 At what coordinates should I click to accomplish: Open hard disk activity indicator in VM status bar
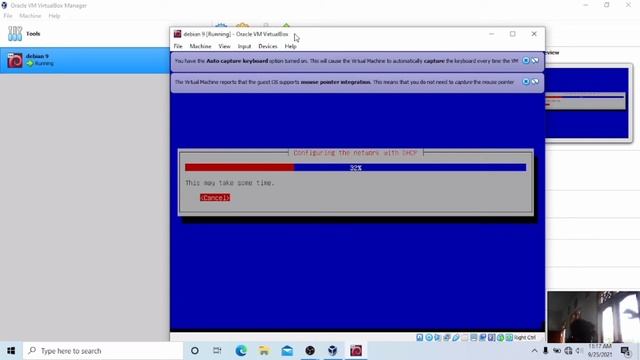point(420,338)
